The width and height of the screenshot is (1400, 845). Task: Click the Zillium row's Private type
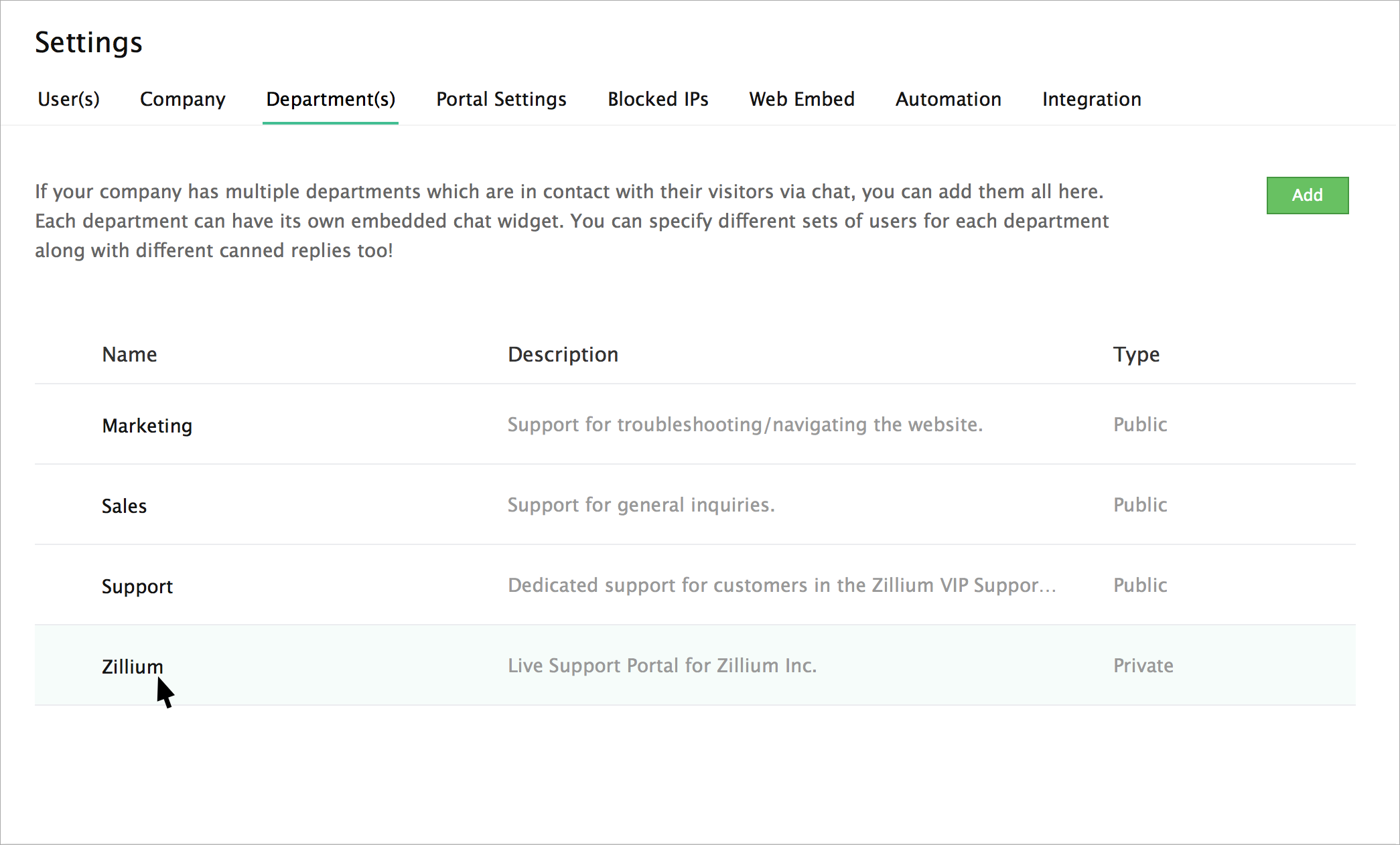tap(1143, 666)
